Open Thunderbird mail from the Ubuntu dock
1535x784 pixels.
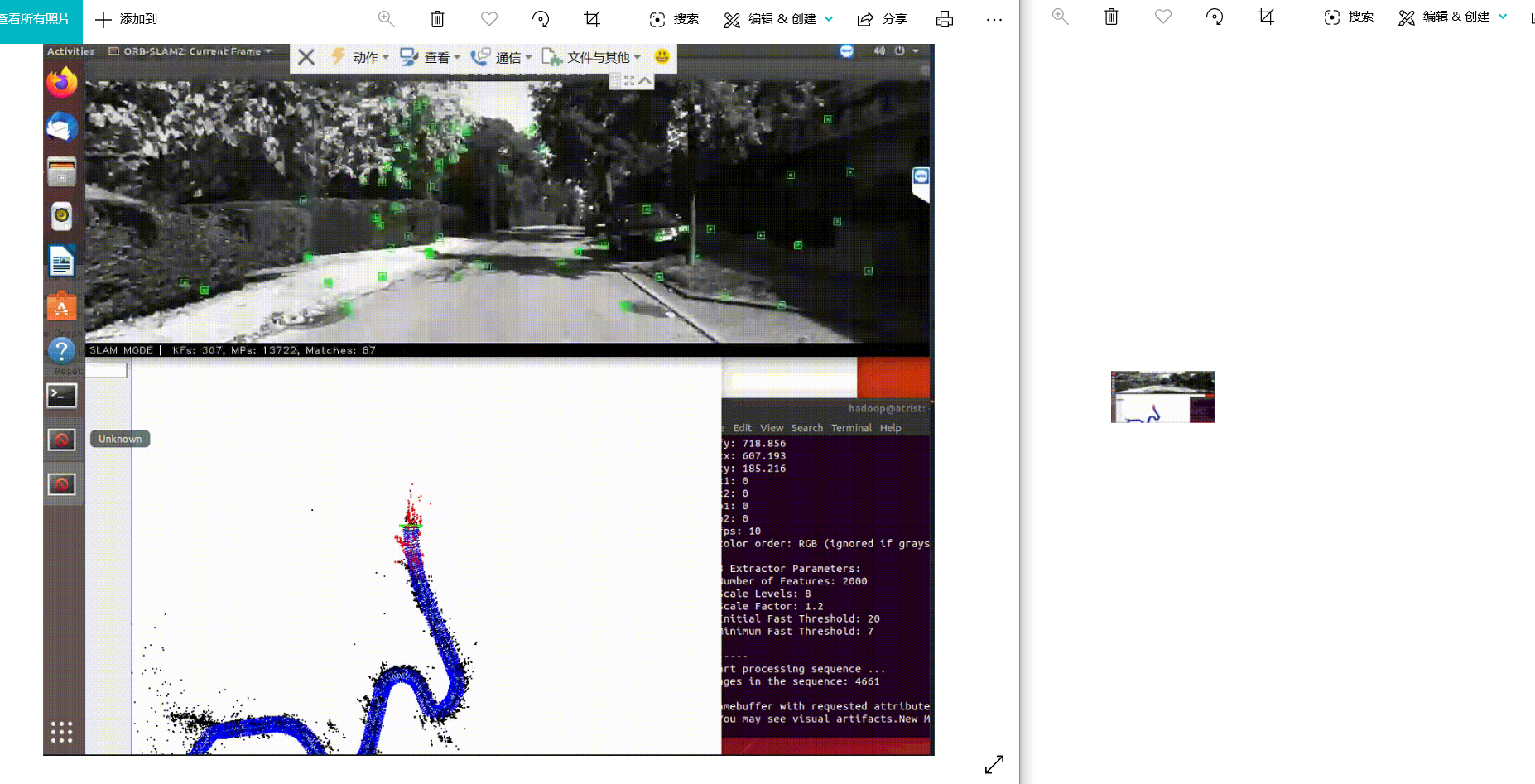pos(62,127)
